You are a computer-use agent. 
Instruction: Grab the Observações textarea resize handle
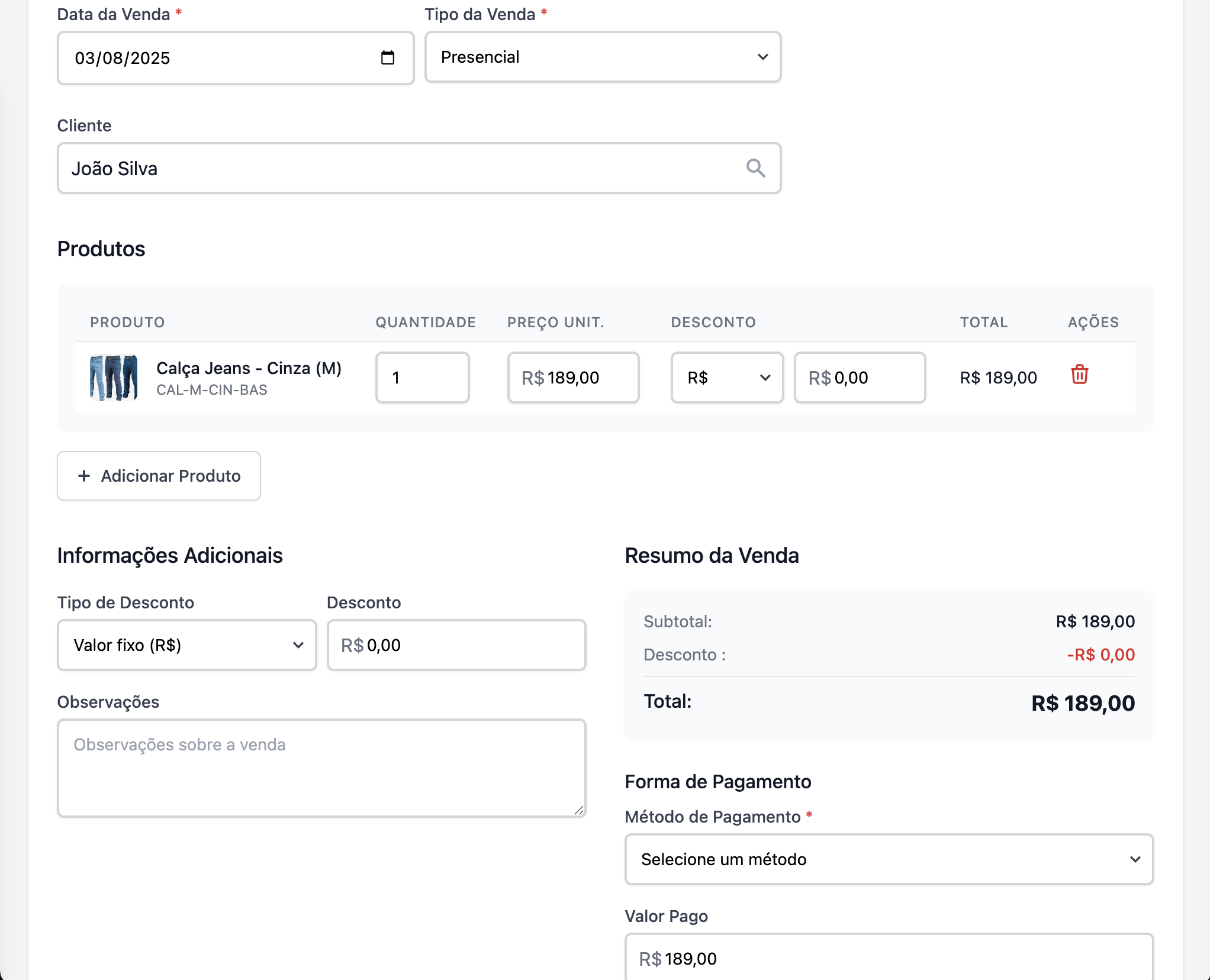click(x=579, y=810)
